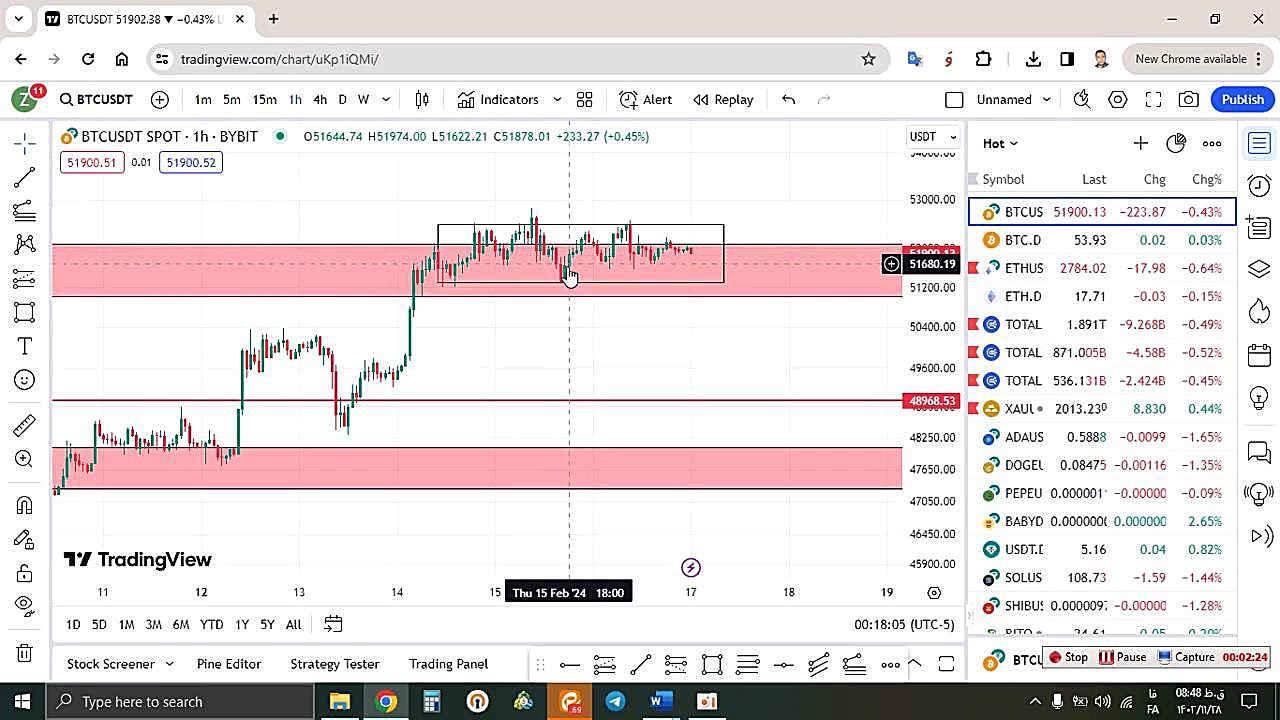Open the indicator templates grid
Viewport: 1280px width, 720px height.
[585, 99]
